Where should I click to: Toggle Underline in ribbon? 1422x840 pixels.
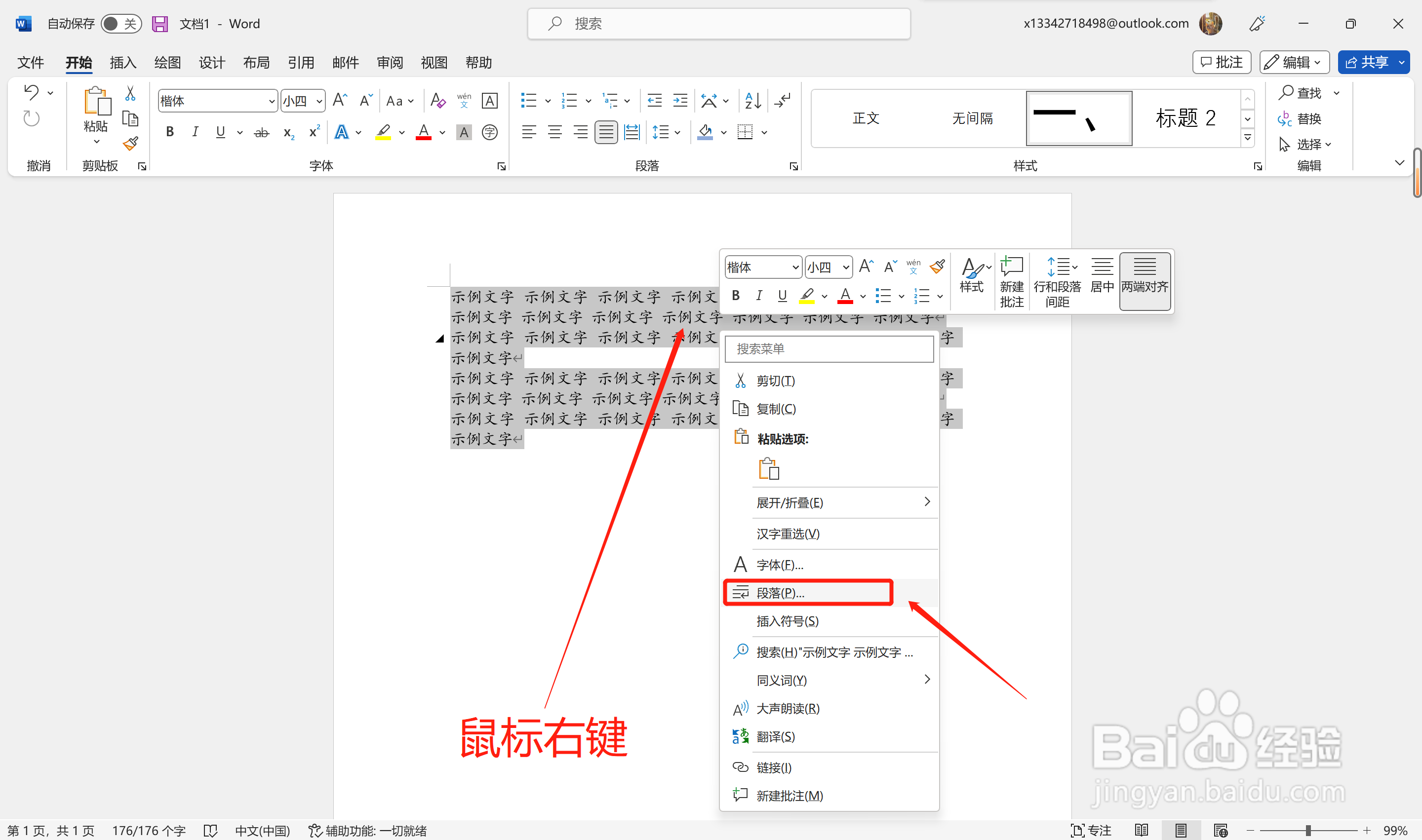coord(220,132)
